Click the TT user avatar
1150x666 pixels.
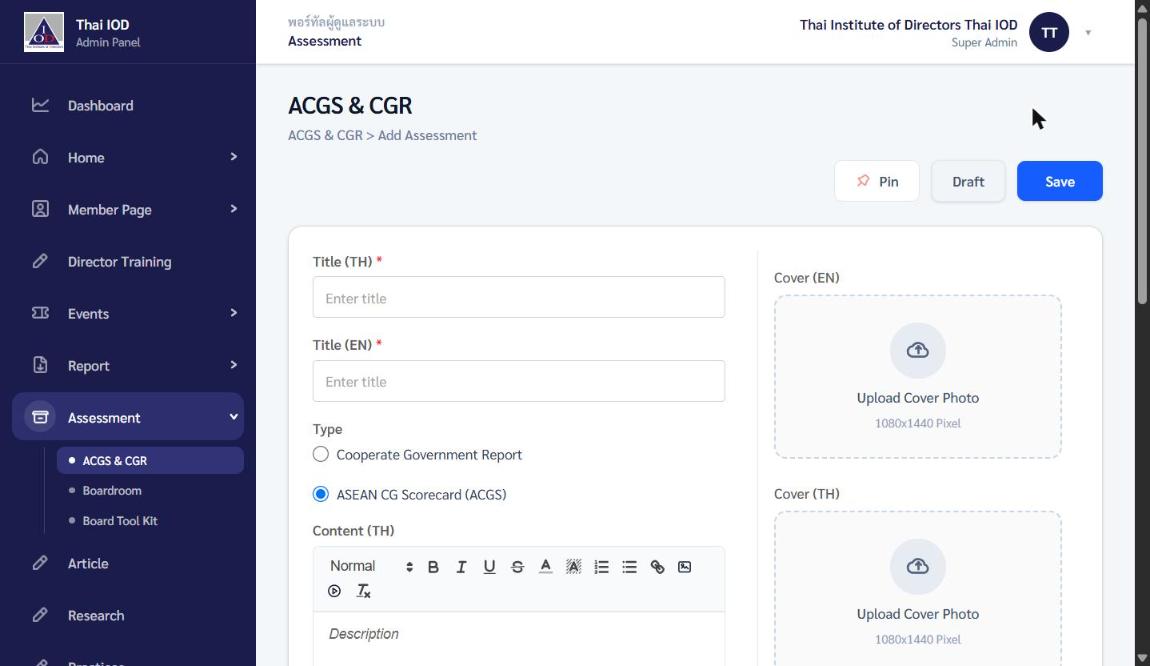click(x=1049, y=32)
